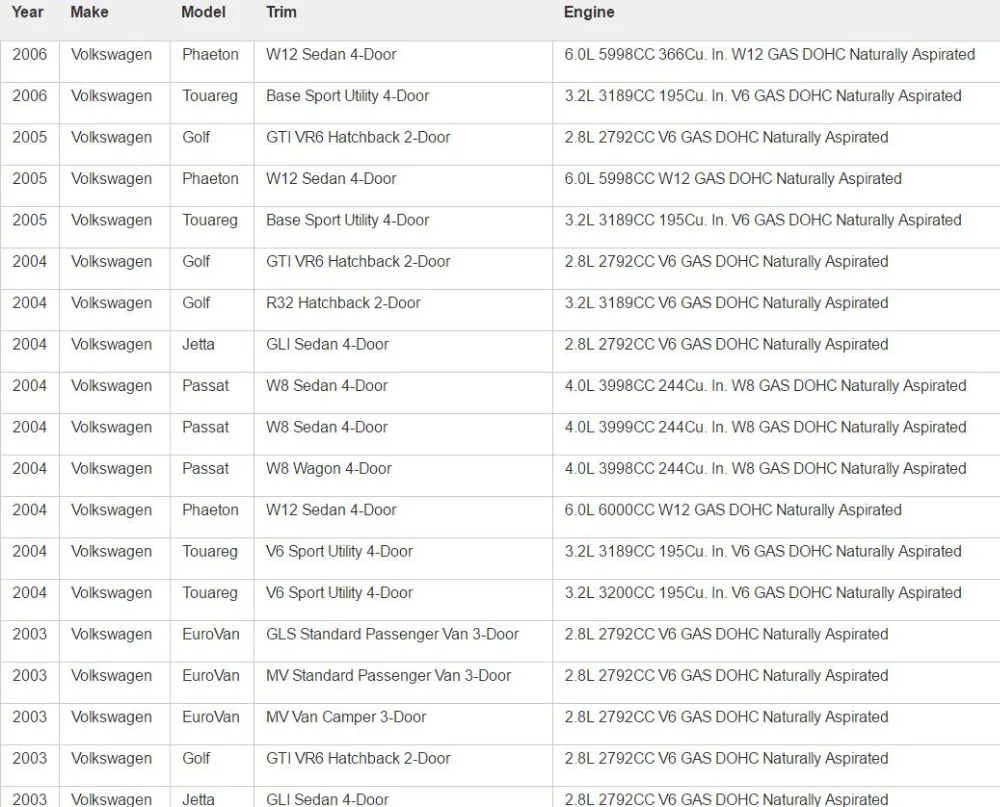Screen dimensions: 1000x807
Task: Select GLI Sedan 4-Door in 2004 row
Action: pyautogui.click(x=327, y=344)
